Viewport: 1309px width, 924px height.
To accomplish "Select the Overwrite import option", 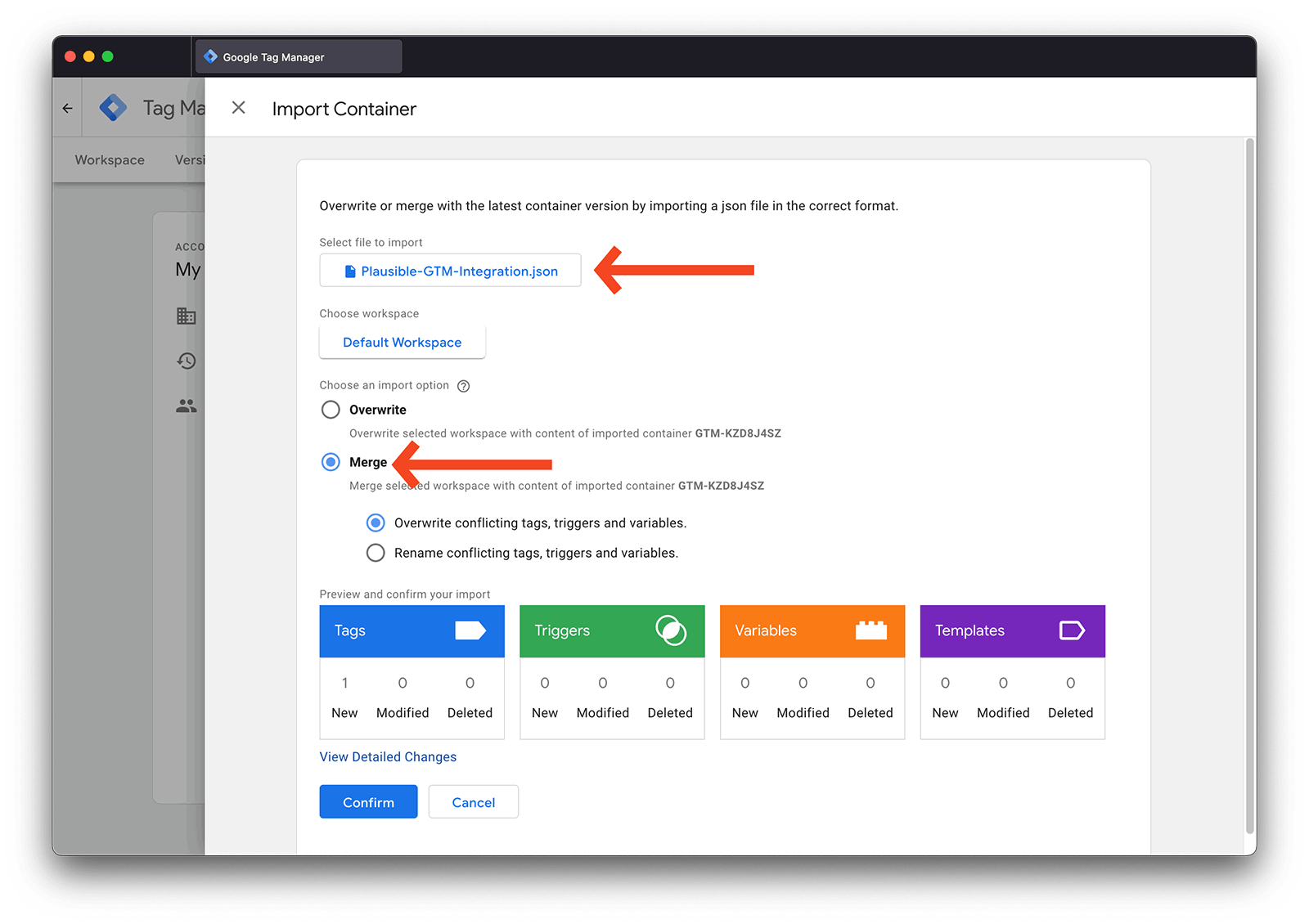I will [331, 410].
